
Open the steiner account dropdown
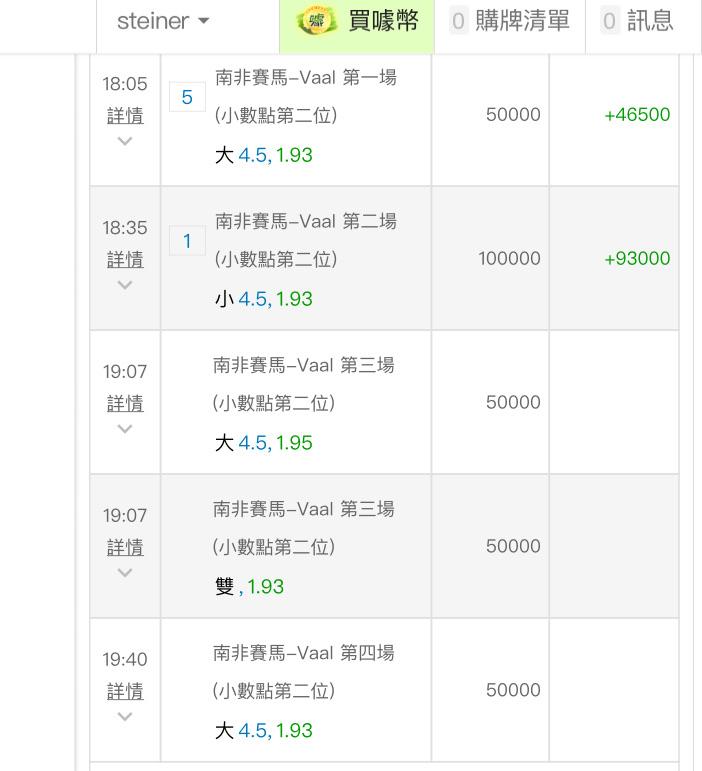163,21
